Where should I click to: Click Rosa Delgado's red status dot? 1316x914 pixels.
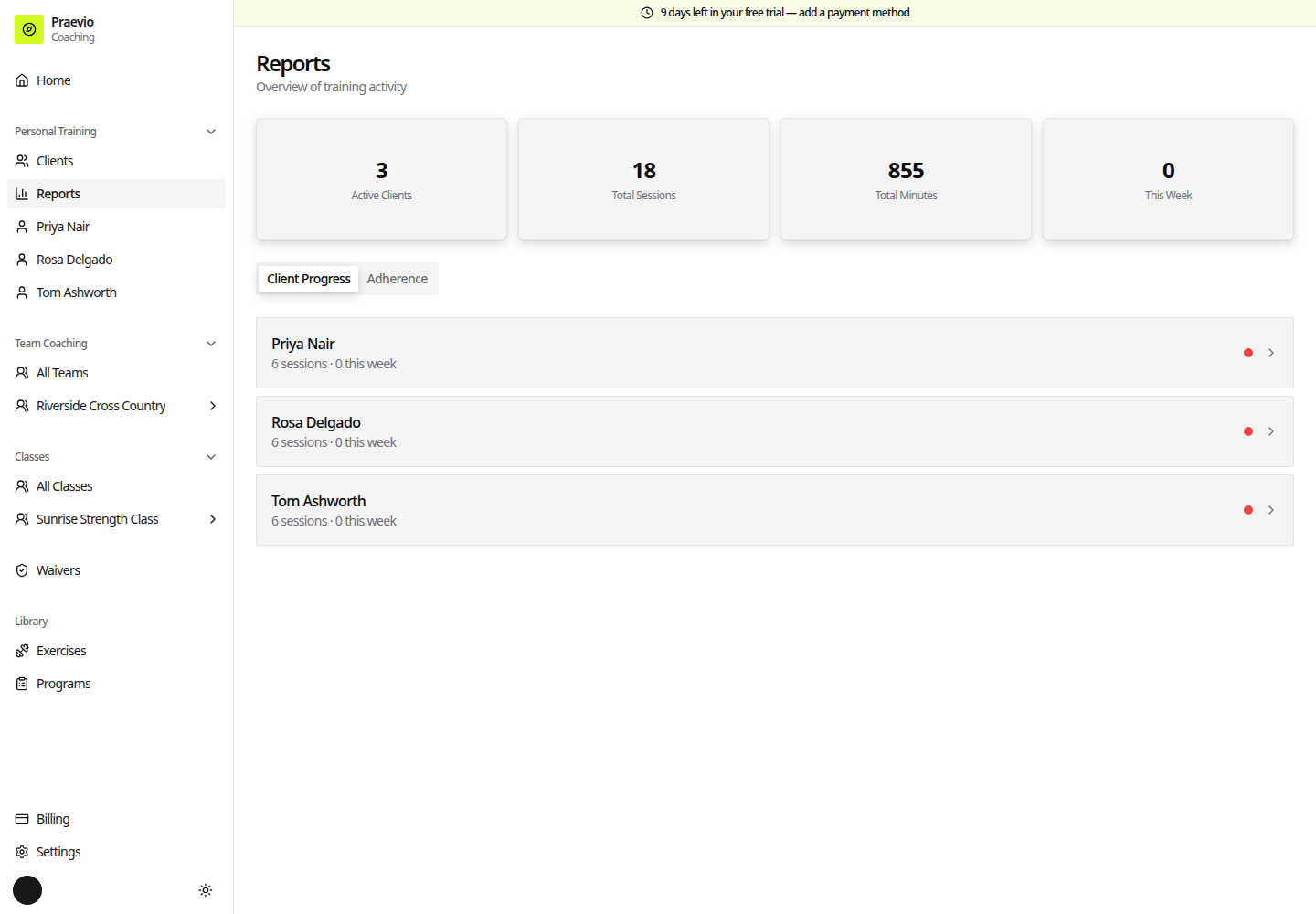1248,431
